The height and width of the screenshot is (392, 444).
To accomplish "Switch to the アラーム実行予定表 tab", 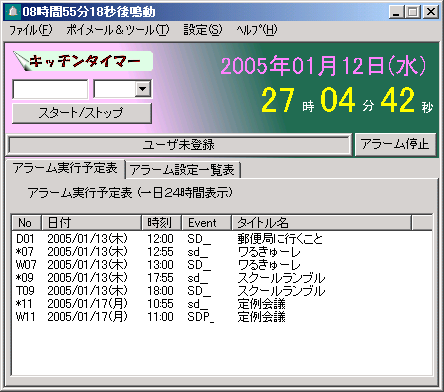I will point(65,169).
